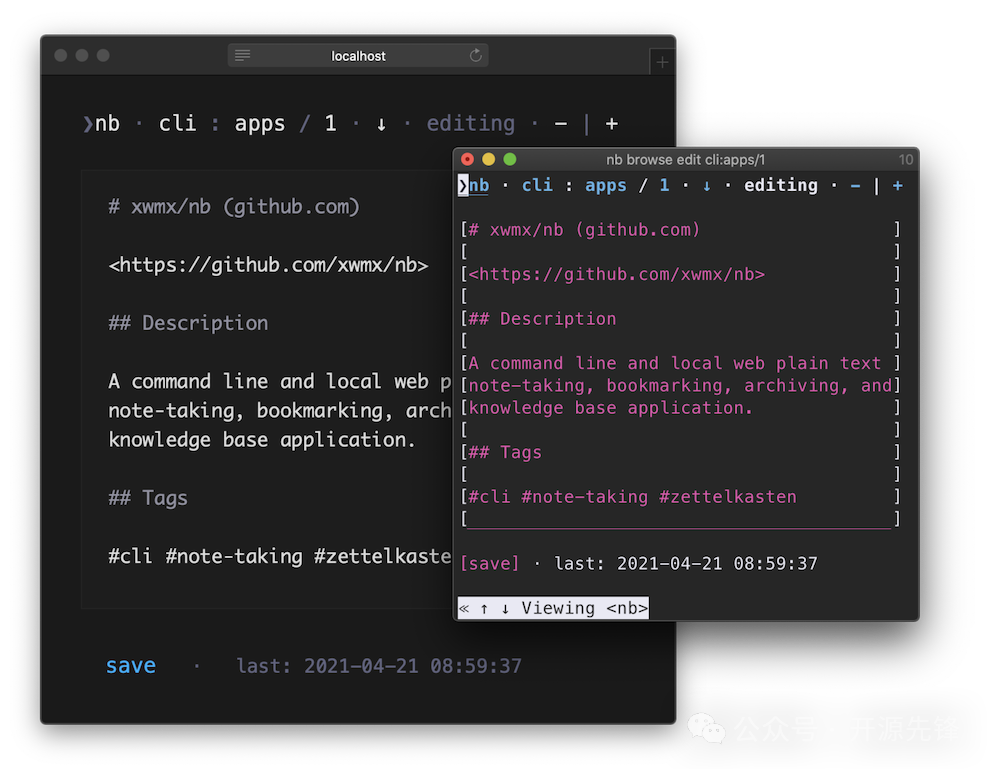The height and width of the screenshot is (769, 991).
Task: Open the apps folder link in browser window
Action: pos(260,124)
